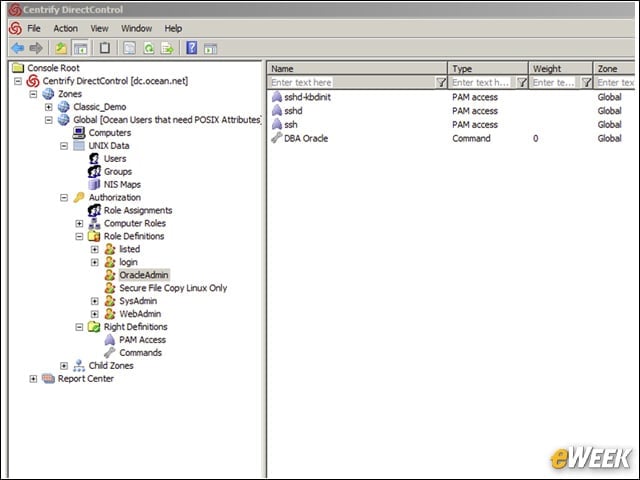Expand the Report Center node
640x480 pixels.
click(33, 379)
